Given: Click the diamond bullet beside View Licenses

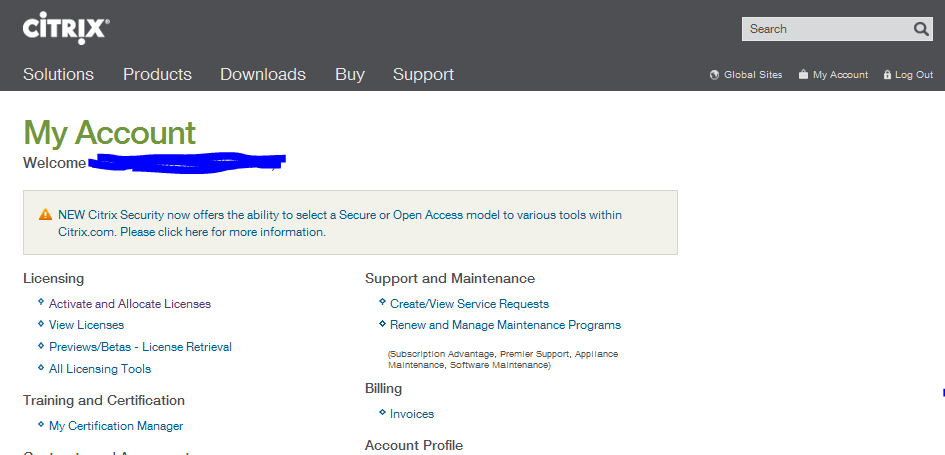Looking at the screenshot, I should tap(41, 324).
